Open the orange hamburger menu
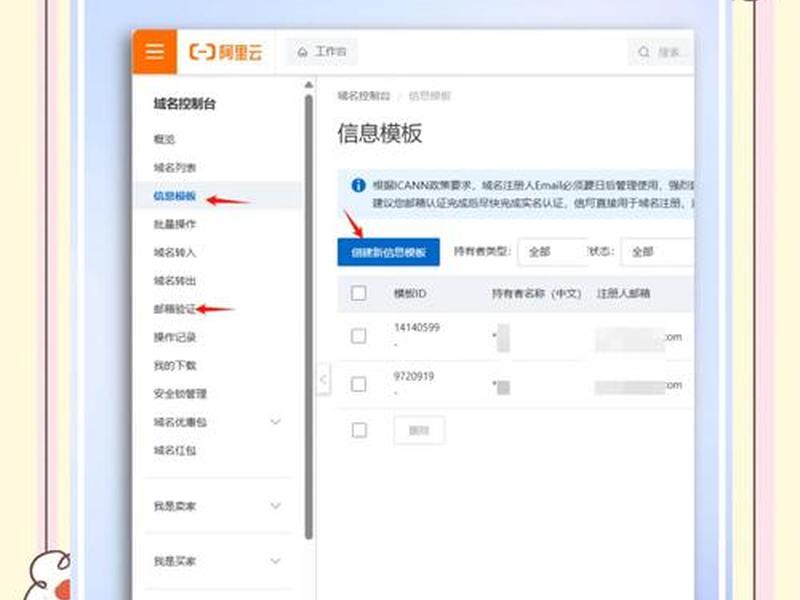 point(155,52)
